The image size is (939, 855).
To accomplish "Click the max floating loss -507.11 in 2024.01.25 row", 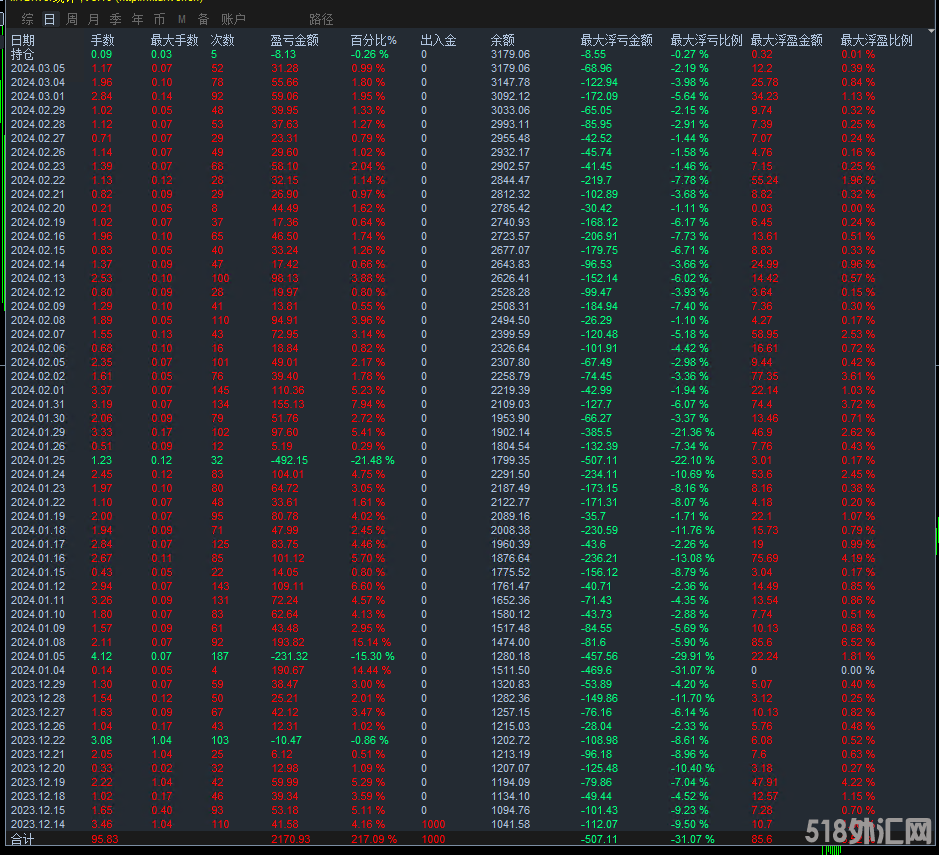I will [599, 460].
